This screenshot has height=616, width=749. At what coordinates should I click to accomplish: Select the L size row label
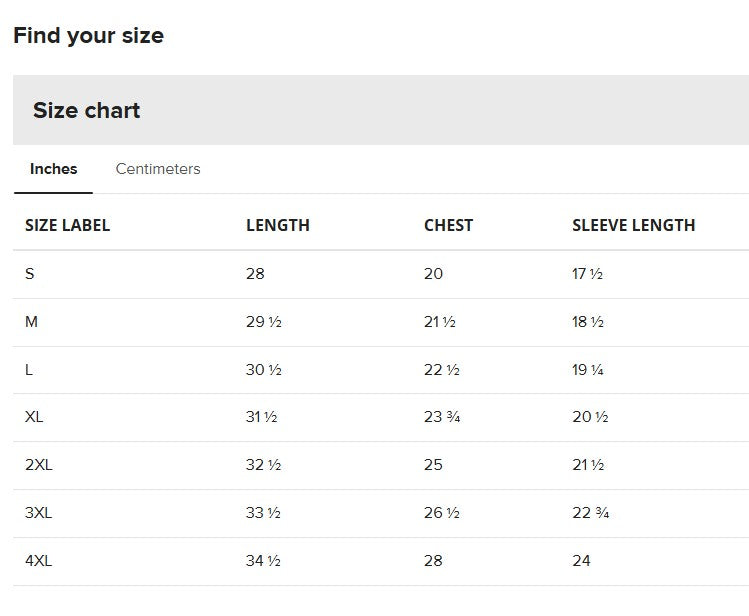pos(29,370)
